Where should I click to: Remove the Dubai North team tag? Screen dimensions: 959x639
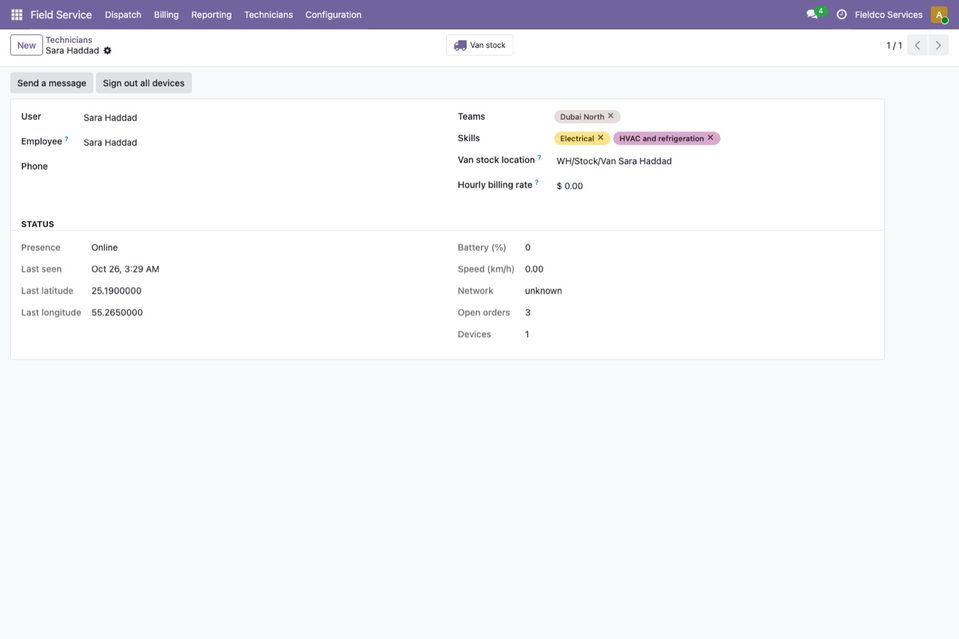point(610,116)
